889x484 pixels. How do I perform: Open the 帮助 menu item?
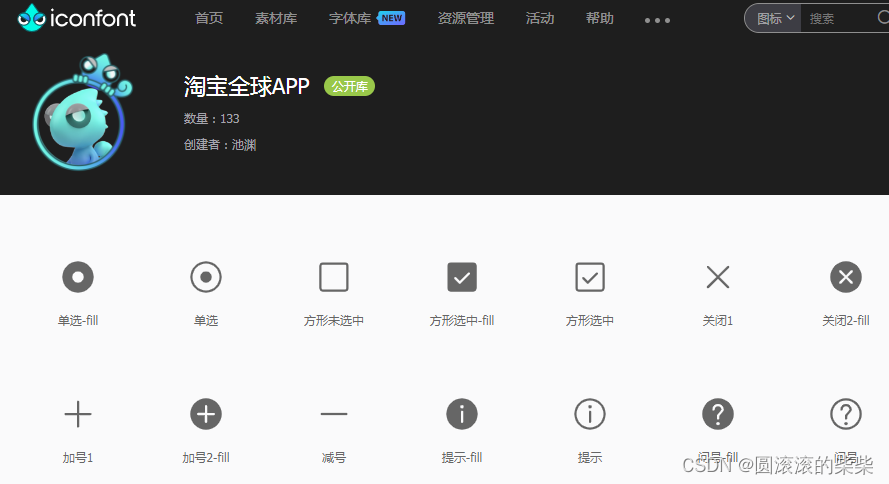coord(600,19)
